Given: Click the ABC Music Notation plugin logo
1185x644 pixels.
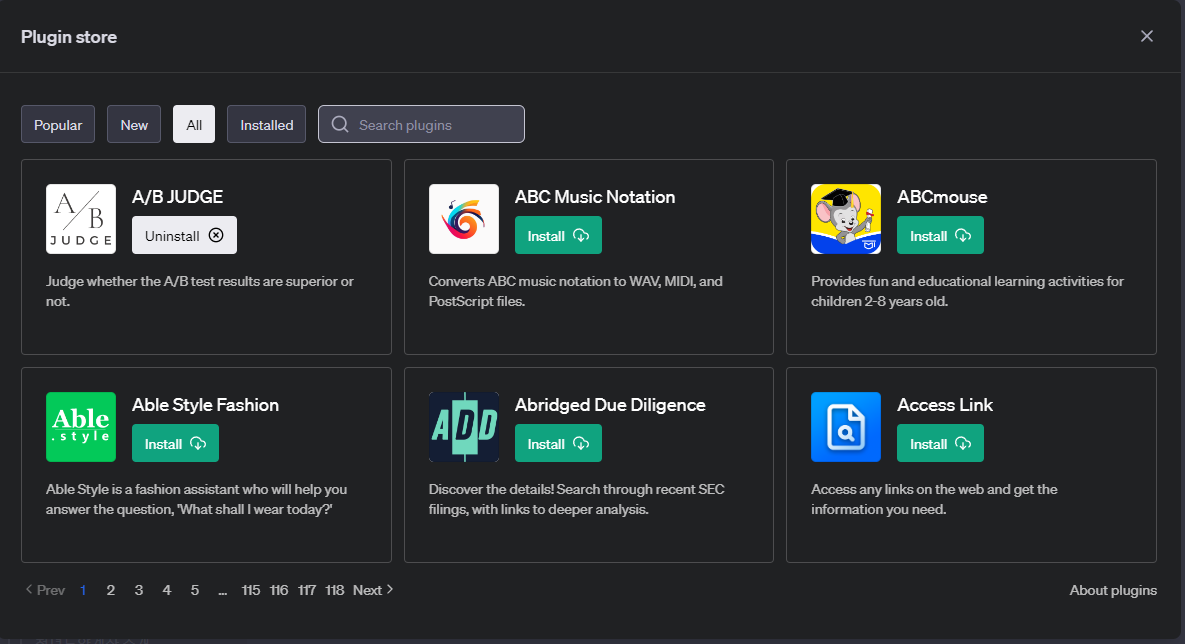Looking at the screenshot, I should pos(464,219).
